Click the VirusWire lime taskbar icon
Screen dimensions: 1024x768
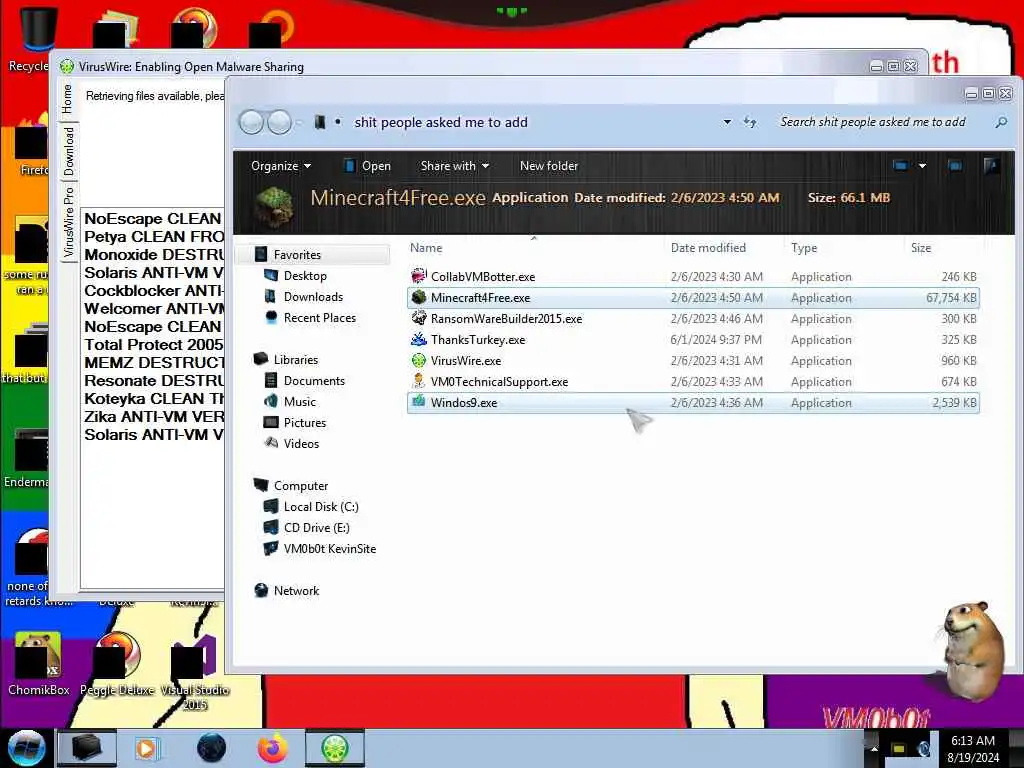click(334, 748)
